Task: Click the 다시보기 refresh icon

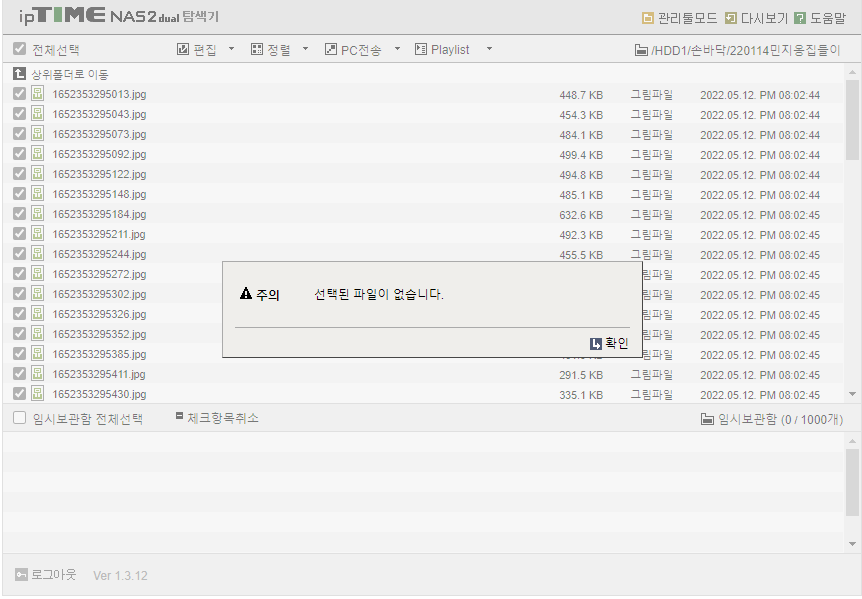Action: pyautogui.click(x=731, y=18)
